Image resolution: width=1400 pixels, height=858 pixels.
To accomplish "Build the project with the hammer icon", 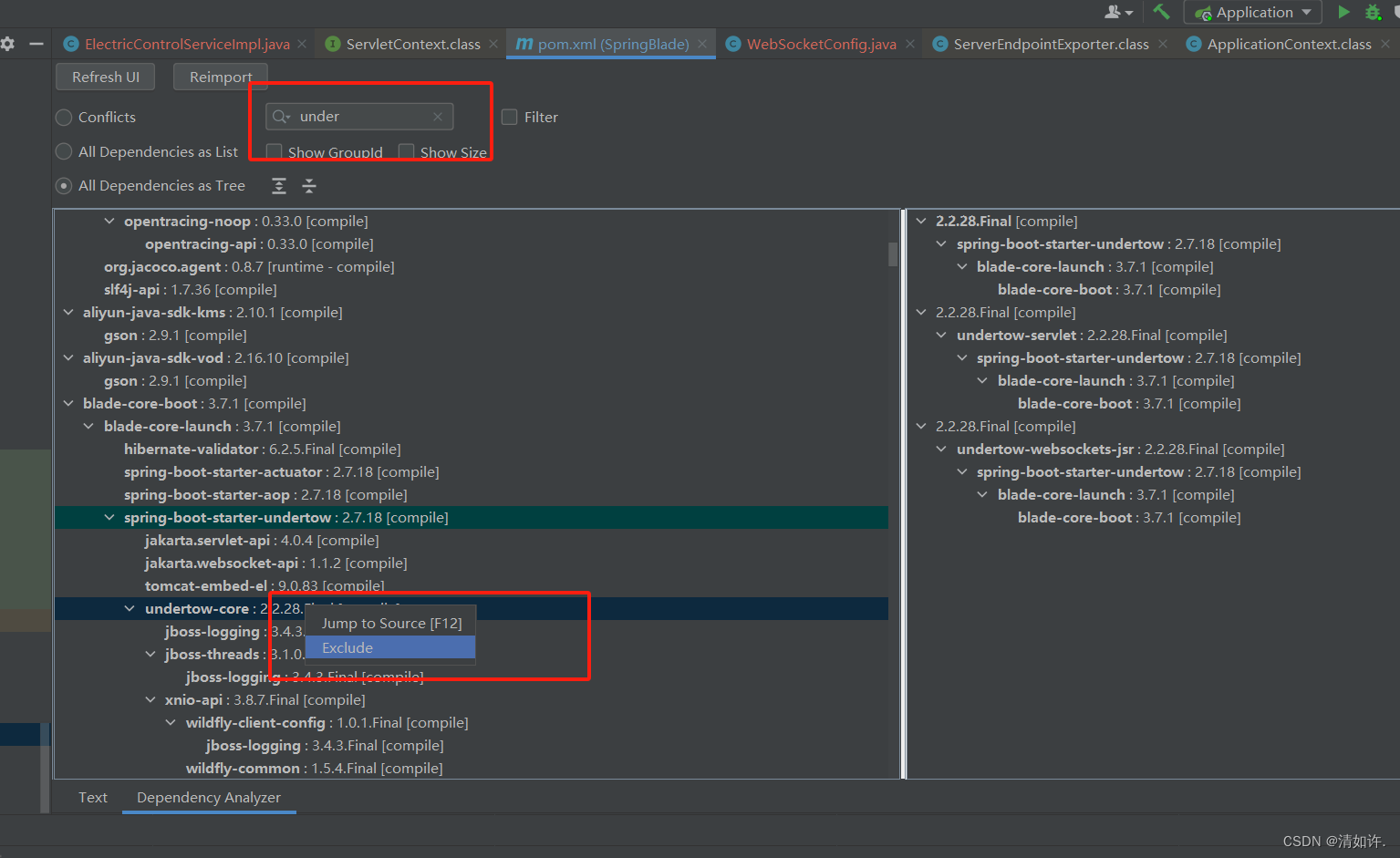I will 1160,12.
